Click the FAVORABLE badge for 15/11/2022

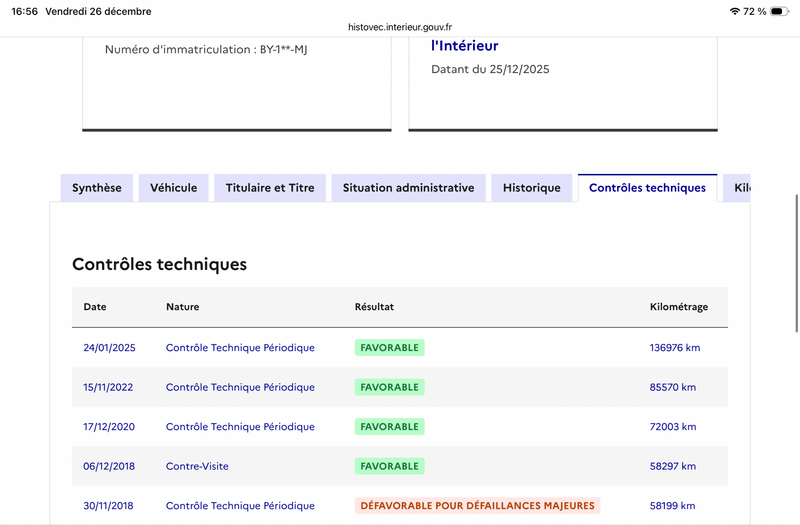(390, 387)
